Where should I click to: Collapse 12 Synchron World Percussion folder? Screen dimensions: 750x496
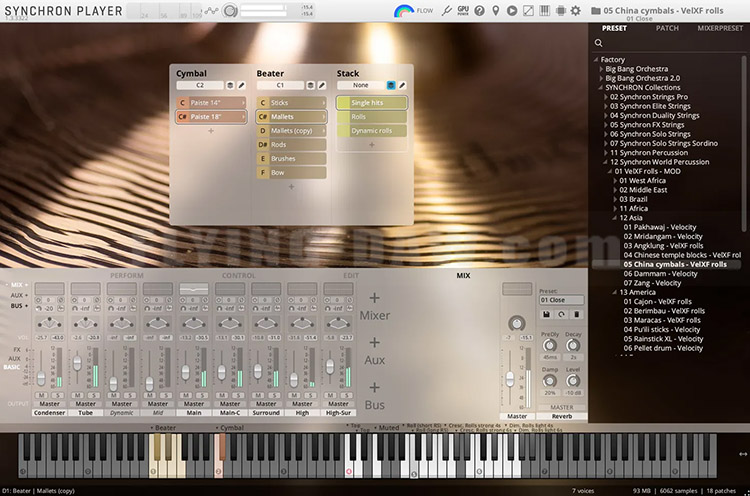coord(606,162)
